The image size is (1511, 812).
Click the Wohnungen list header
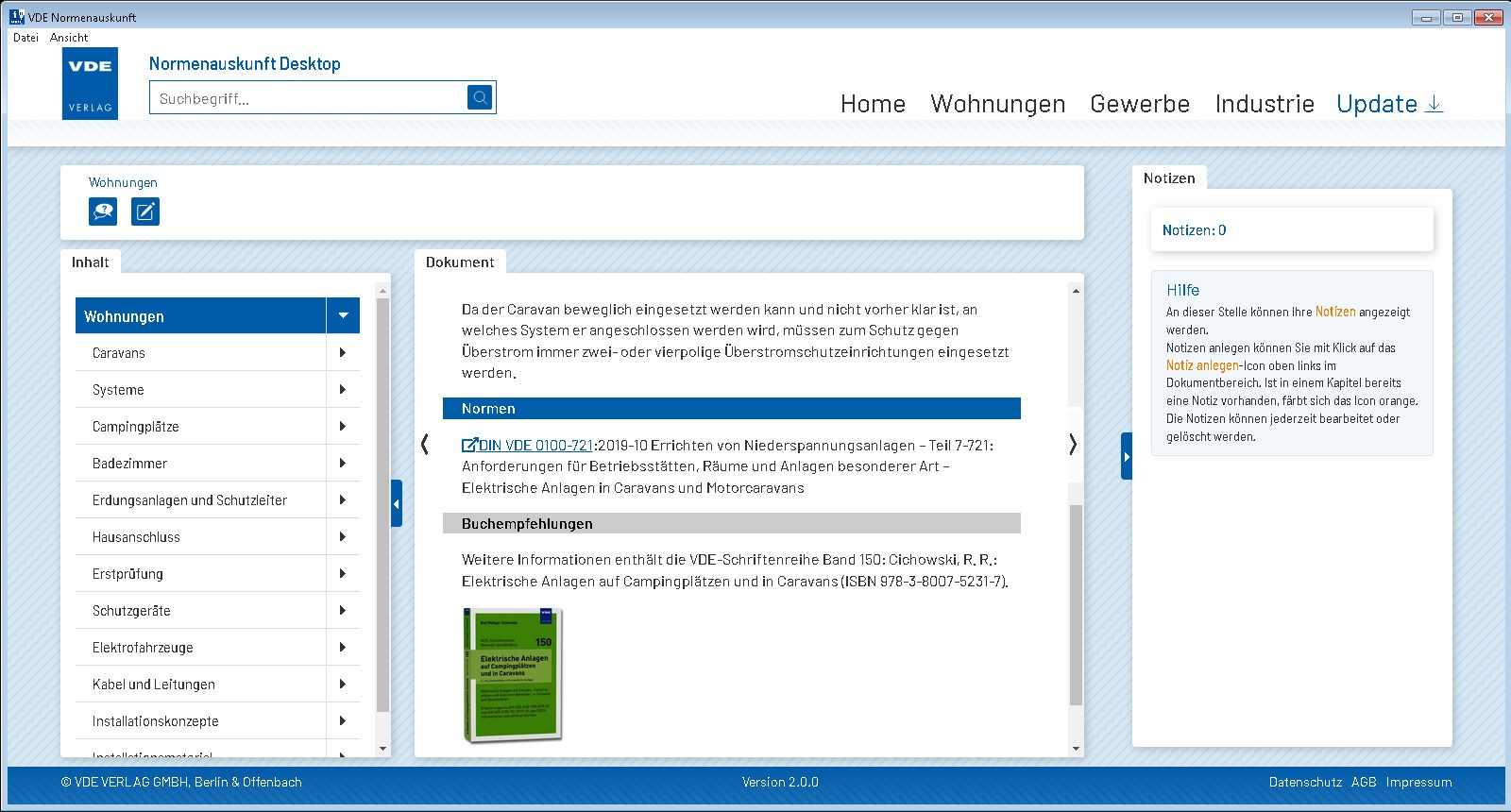point(201,315)
